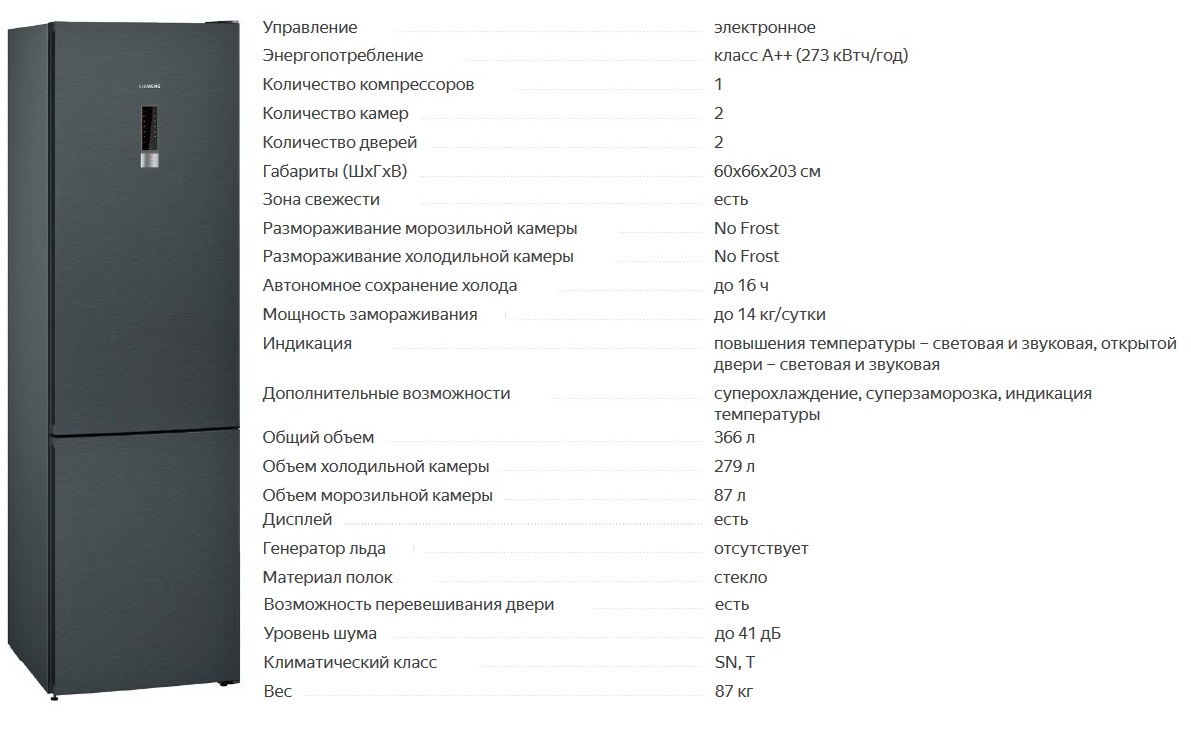
Task: Click the "366 л" total volume value
Action: coord(734,438)
